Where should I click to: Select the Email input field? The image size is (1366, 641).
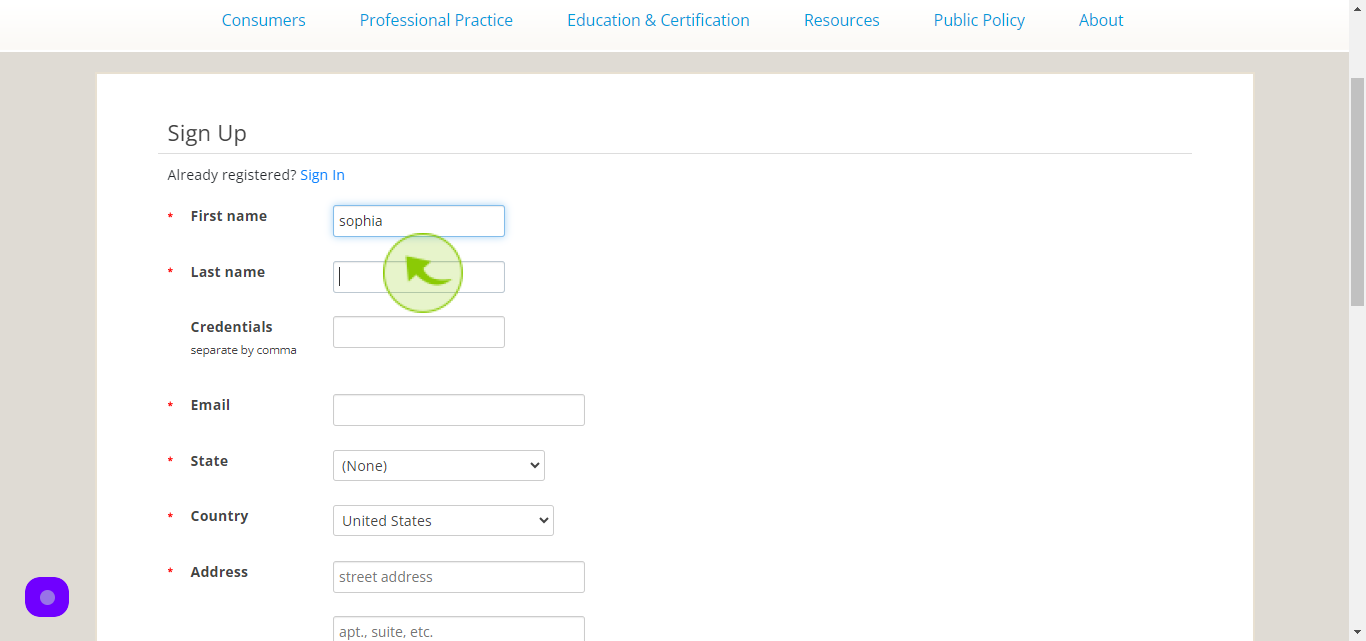coord(459,410)
